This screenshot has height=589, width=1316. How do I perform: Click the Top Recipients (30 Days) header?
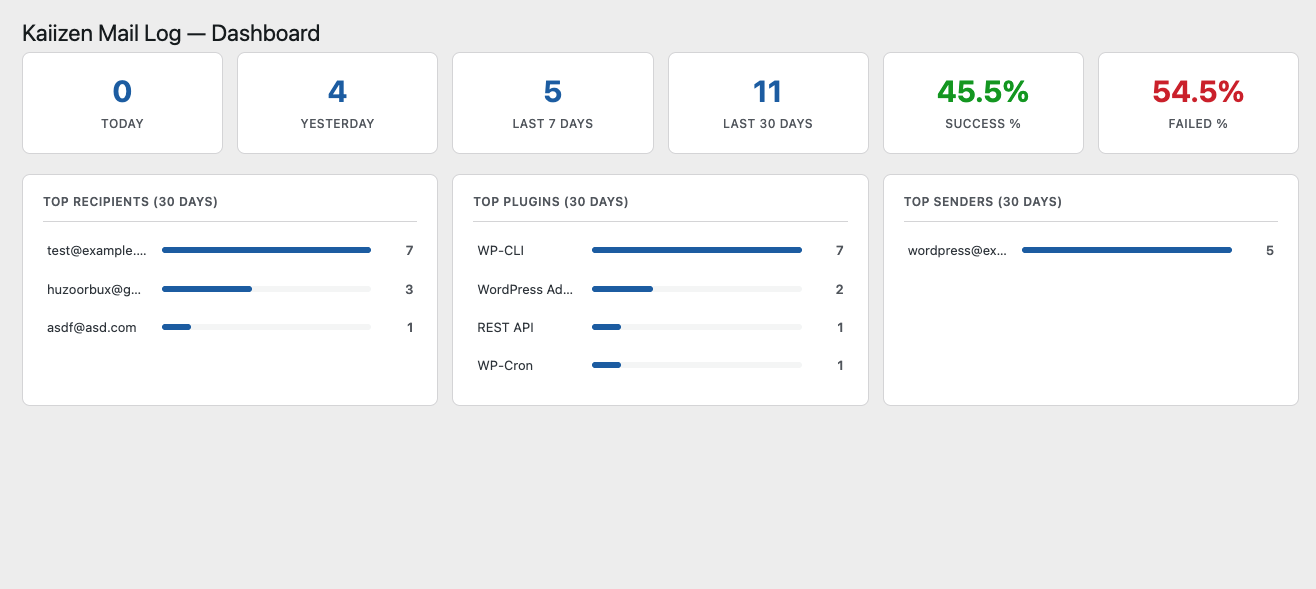click(130, 202)
